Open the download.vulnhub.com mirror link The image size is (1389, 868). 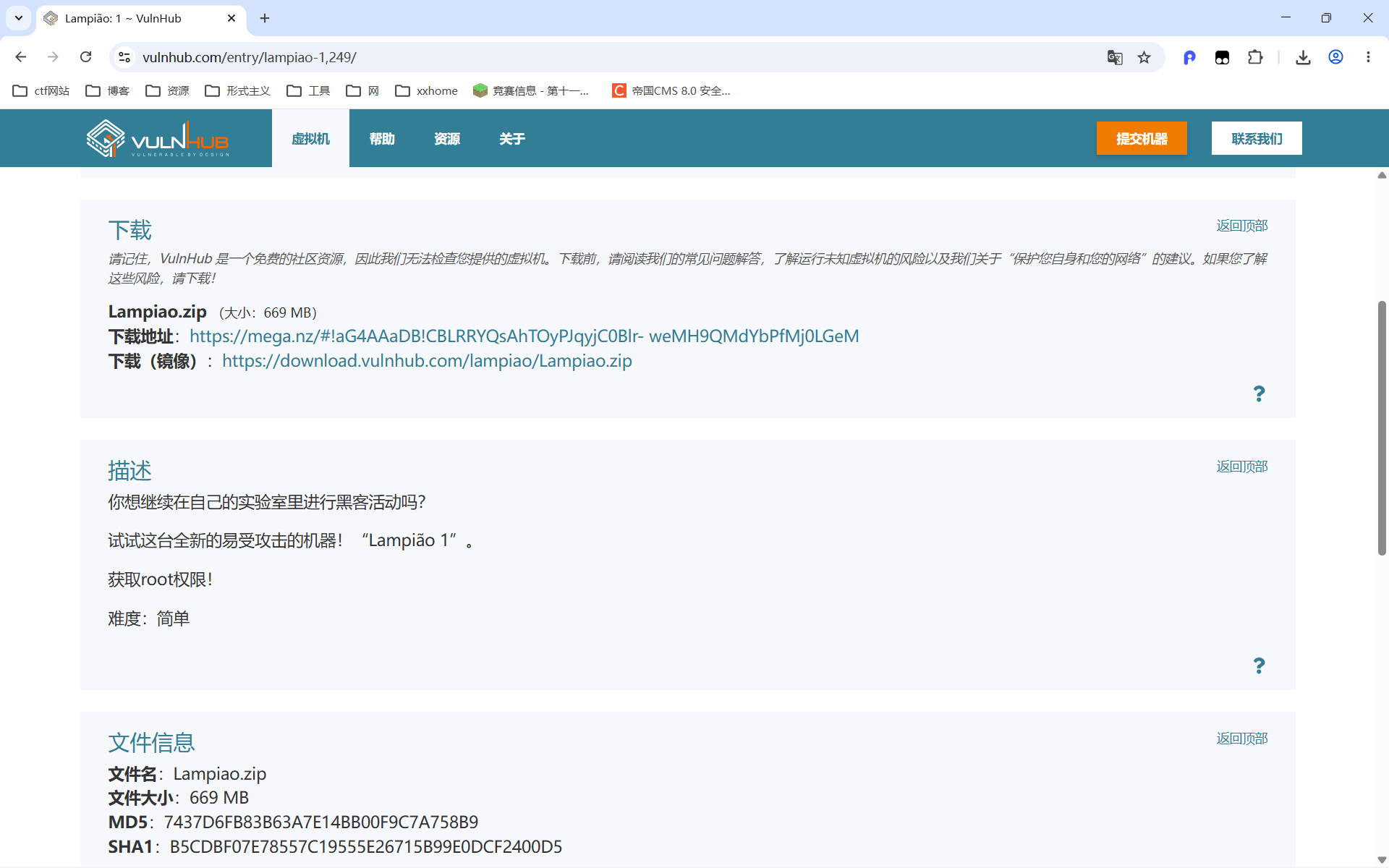tap(427, 361)
